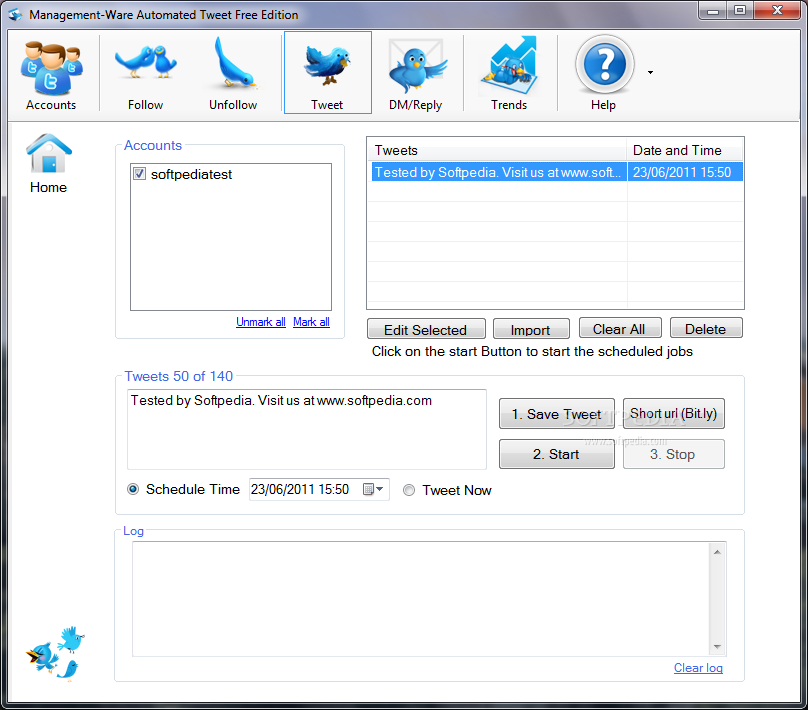Click the Date and Time column header

click(x=684, y=150)
